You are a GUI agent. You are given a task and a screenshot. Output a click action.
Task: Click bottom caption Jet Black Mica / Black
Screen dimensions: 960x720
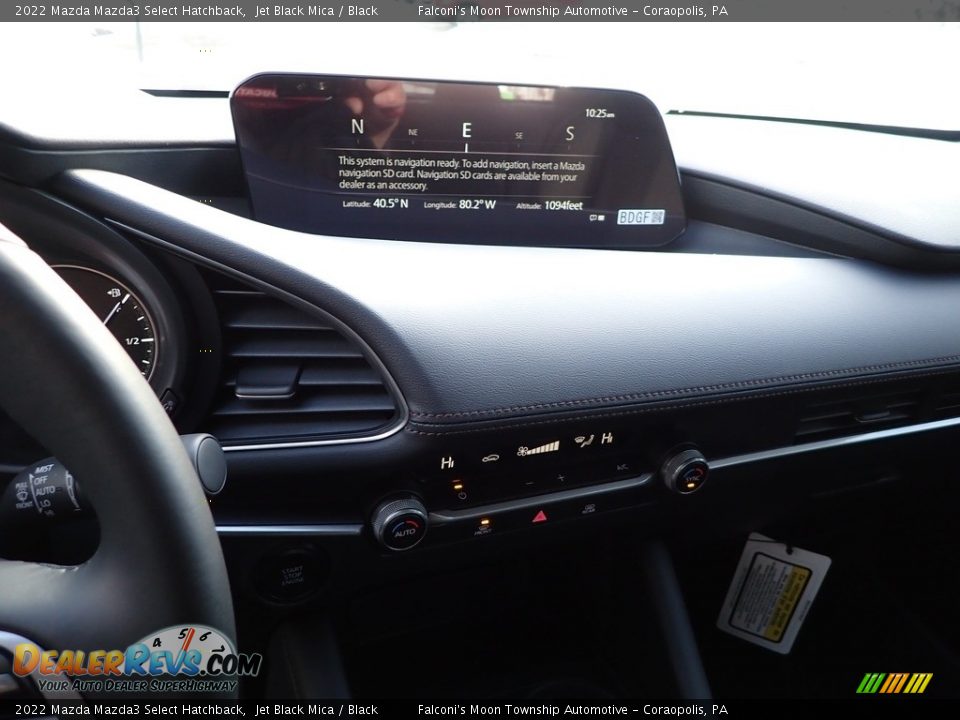click(x=317, y=710)
